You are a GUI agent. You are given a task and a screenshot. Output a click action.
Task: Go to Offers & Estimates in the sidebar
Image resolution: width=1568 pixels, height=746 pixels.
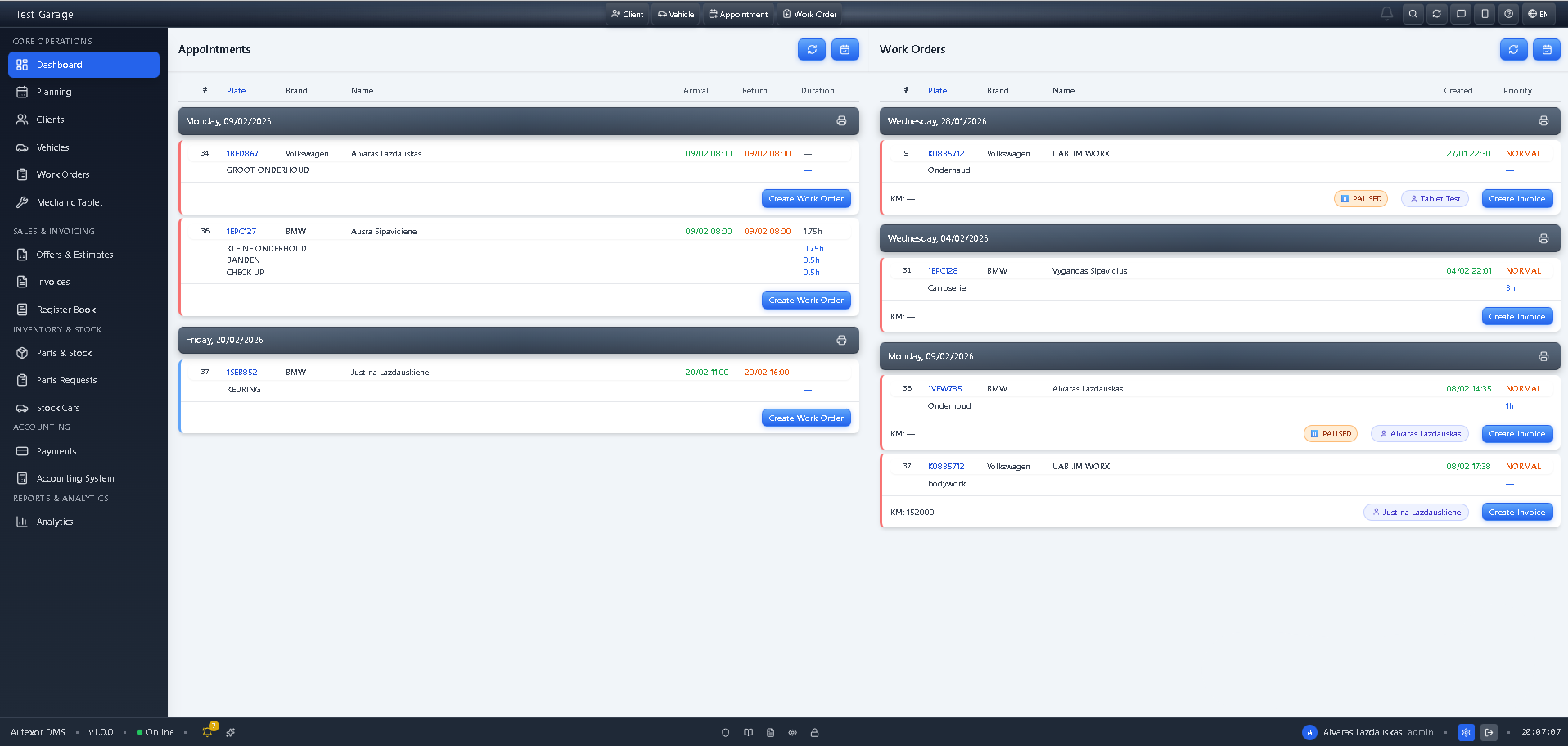[74, 255]
